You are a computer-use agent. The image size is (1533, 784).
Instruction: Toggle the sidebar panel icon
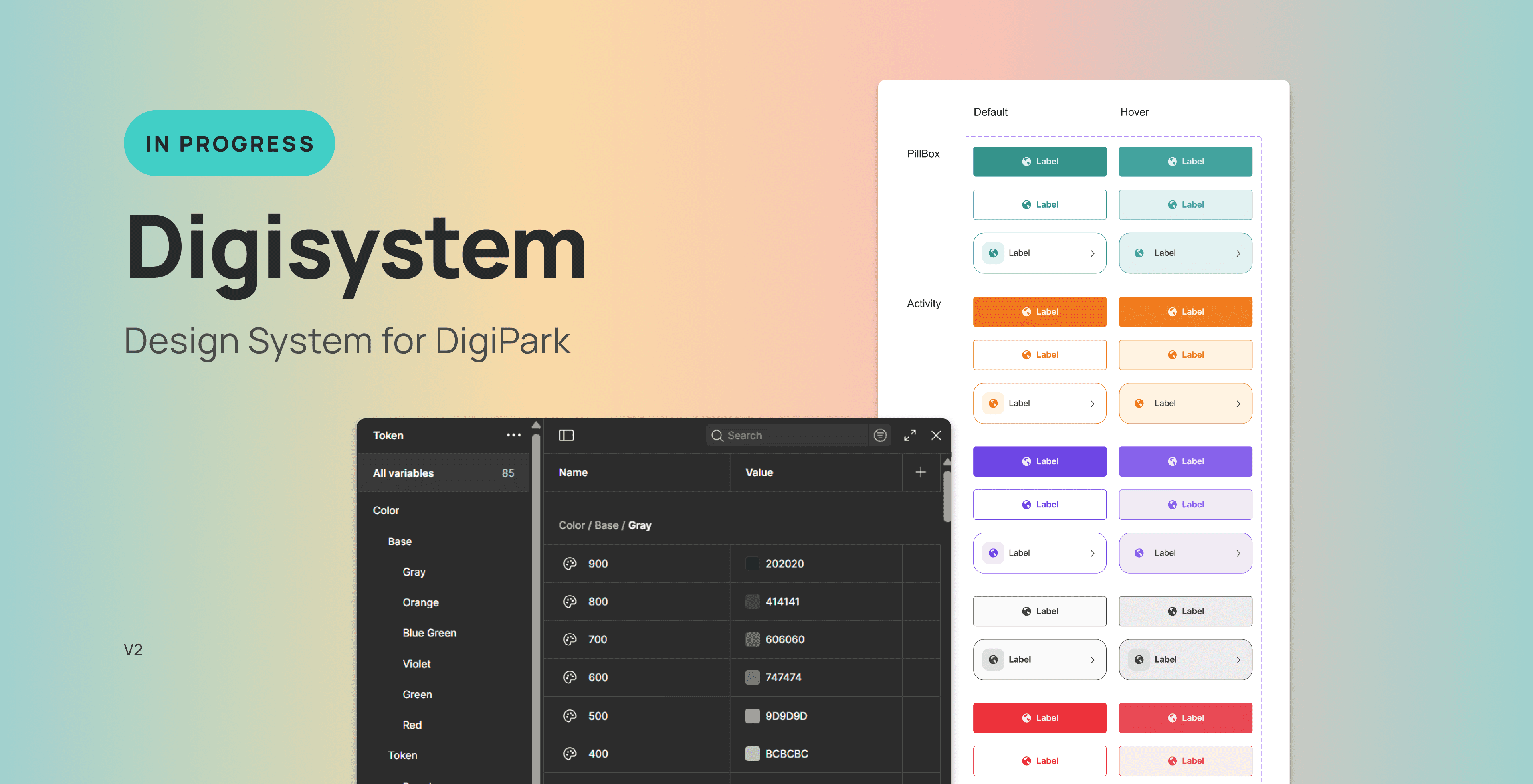pyautogui.click(x=566, y=436)
